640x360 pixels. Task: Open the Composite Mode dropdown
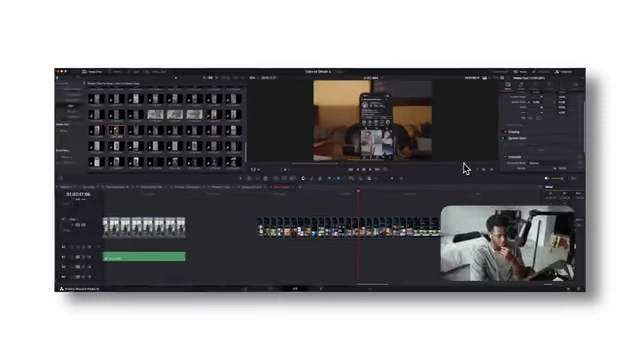(553, 163)
